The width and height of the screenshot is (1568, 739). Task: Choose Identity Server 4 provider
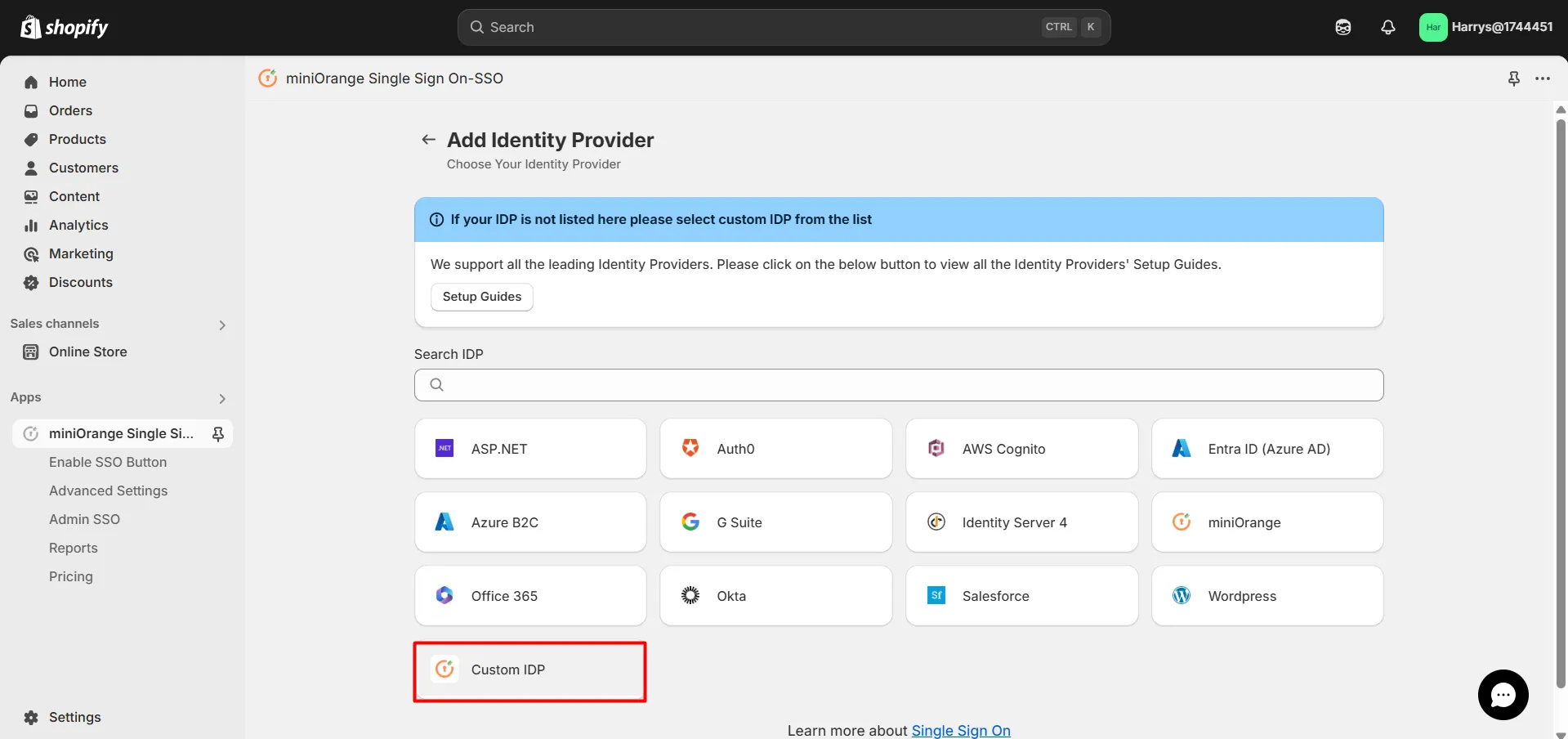point(1021,522)
